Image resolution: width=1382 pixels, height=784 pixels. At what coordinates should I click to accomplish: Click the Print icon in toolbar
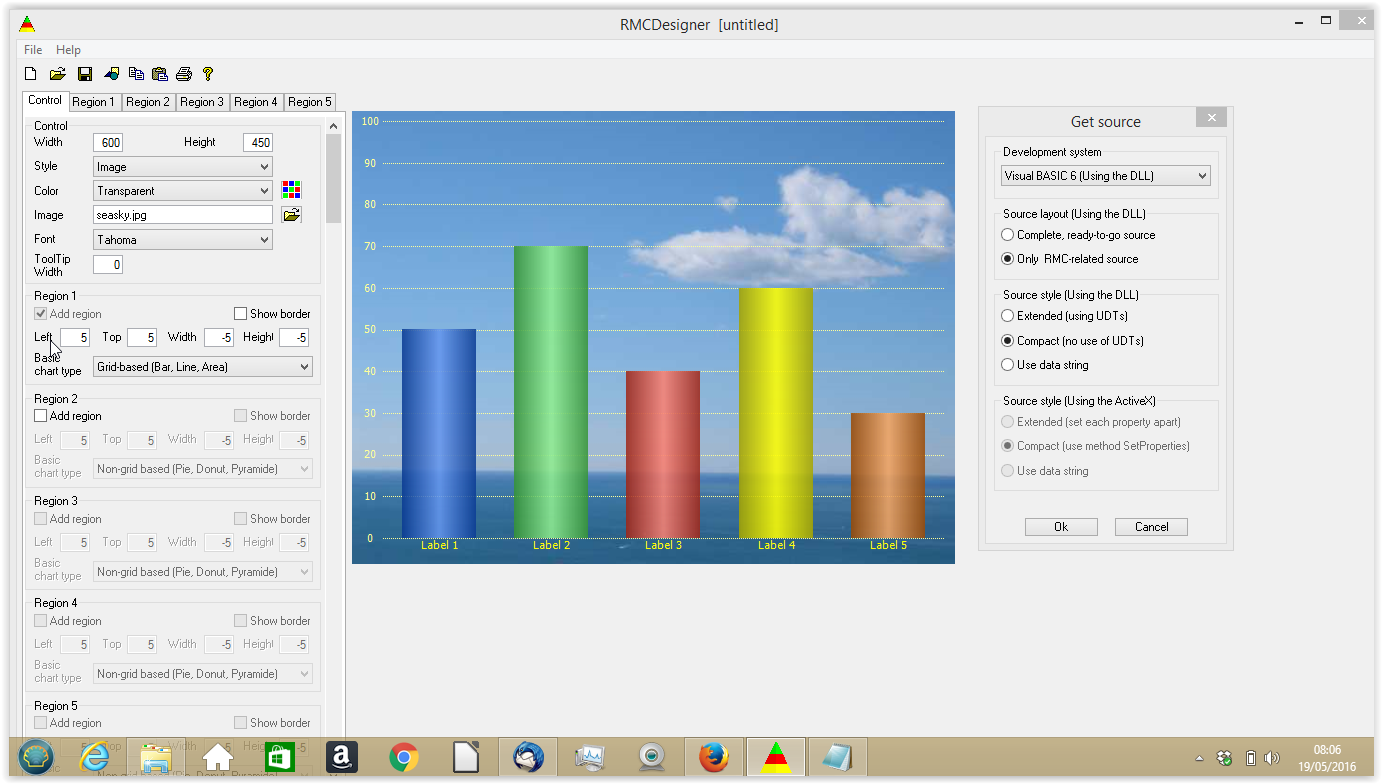tap(184, 74)
